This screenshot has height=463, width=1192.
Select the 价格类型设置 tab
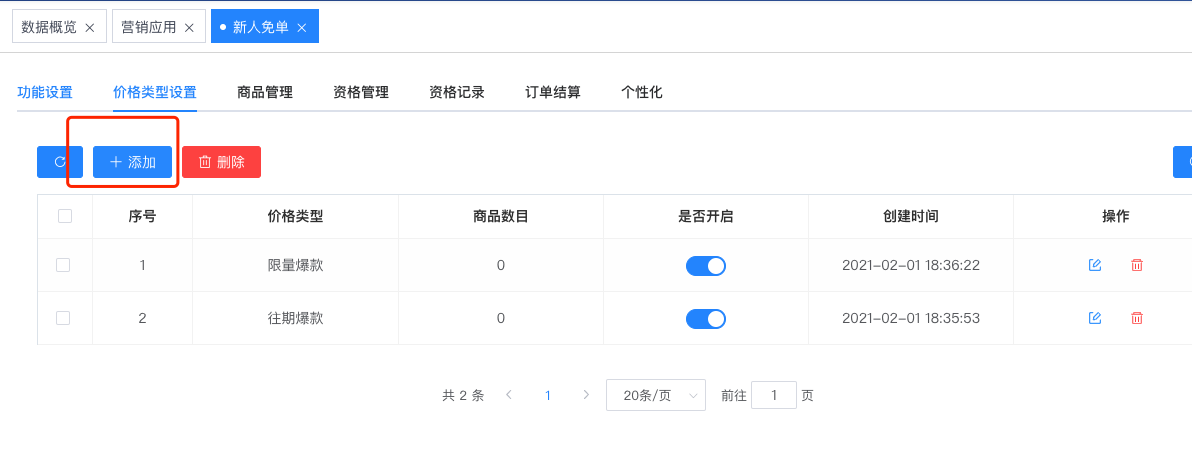click(x=155, y=93)
